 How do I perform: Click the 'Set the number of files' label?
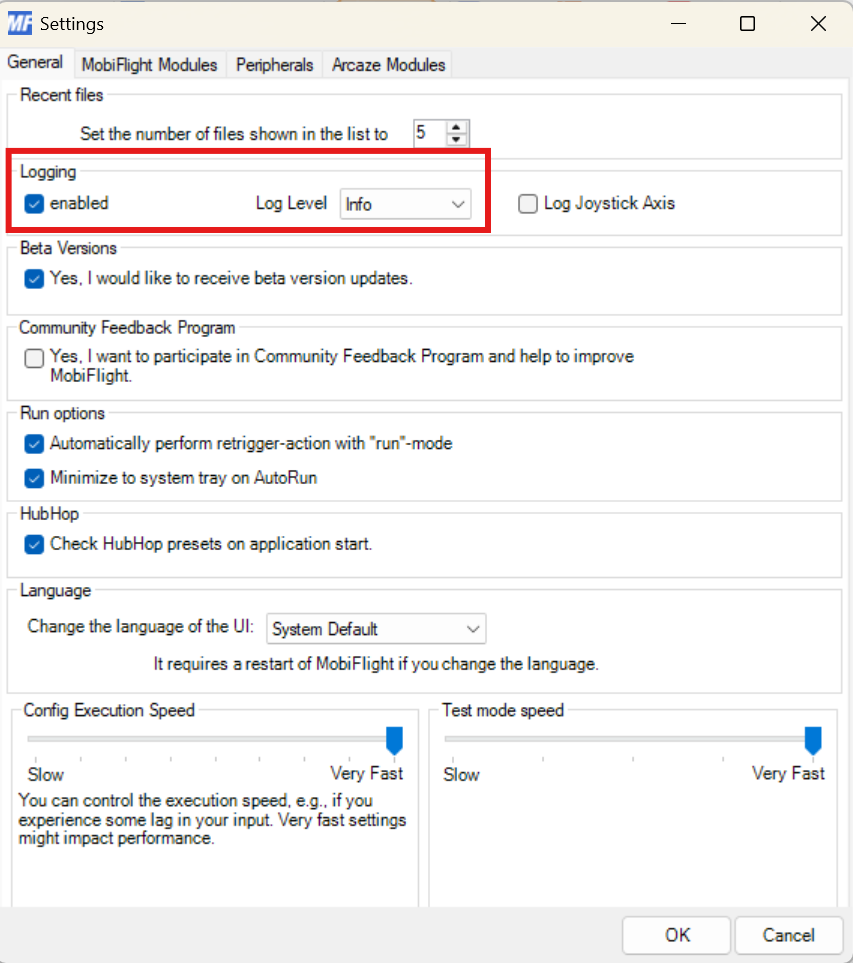click(234, 134)
